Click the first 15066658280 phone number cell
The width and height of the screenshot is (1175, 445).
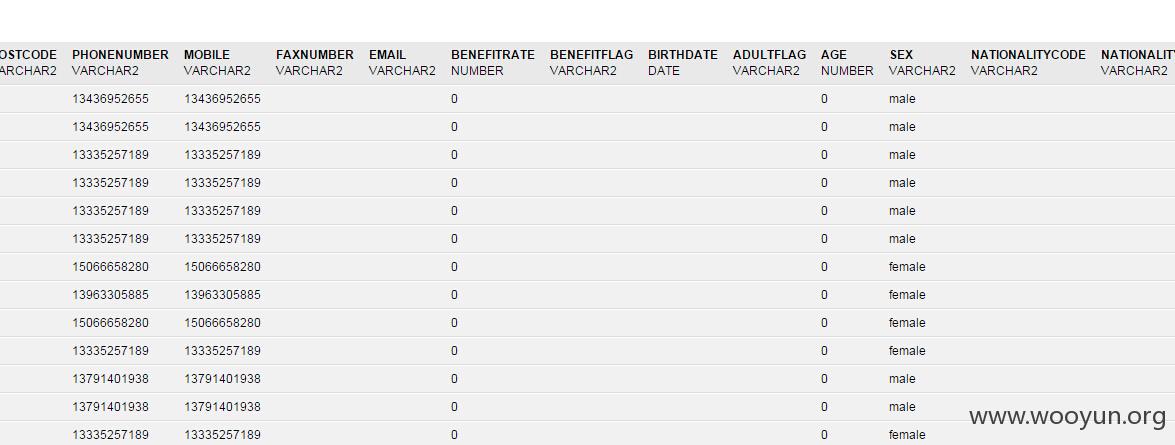coord(110,267)
